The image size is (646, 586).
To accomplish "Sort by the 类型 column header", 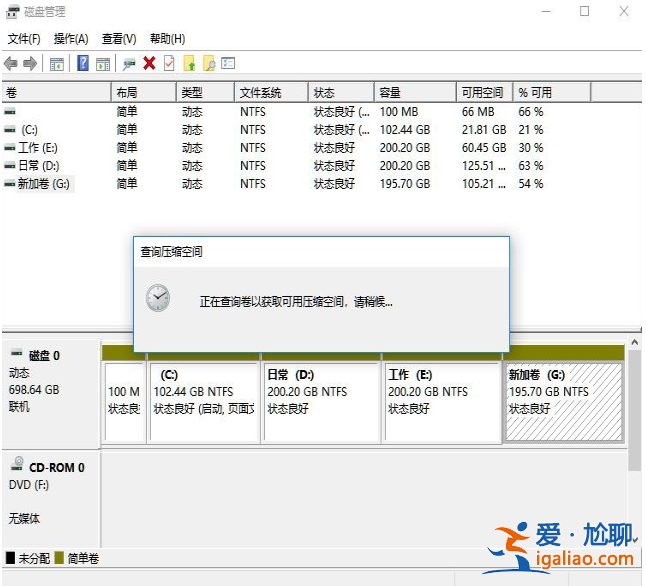I will pos(205,92).
